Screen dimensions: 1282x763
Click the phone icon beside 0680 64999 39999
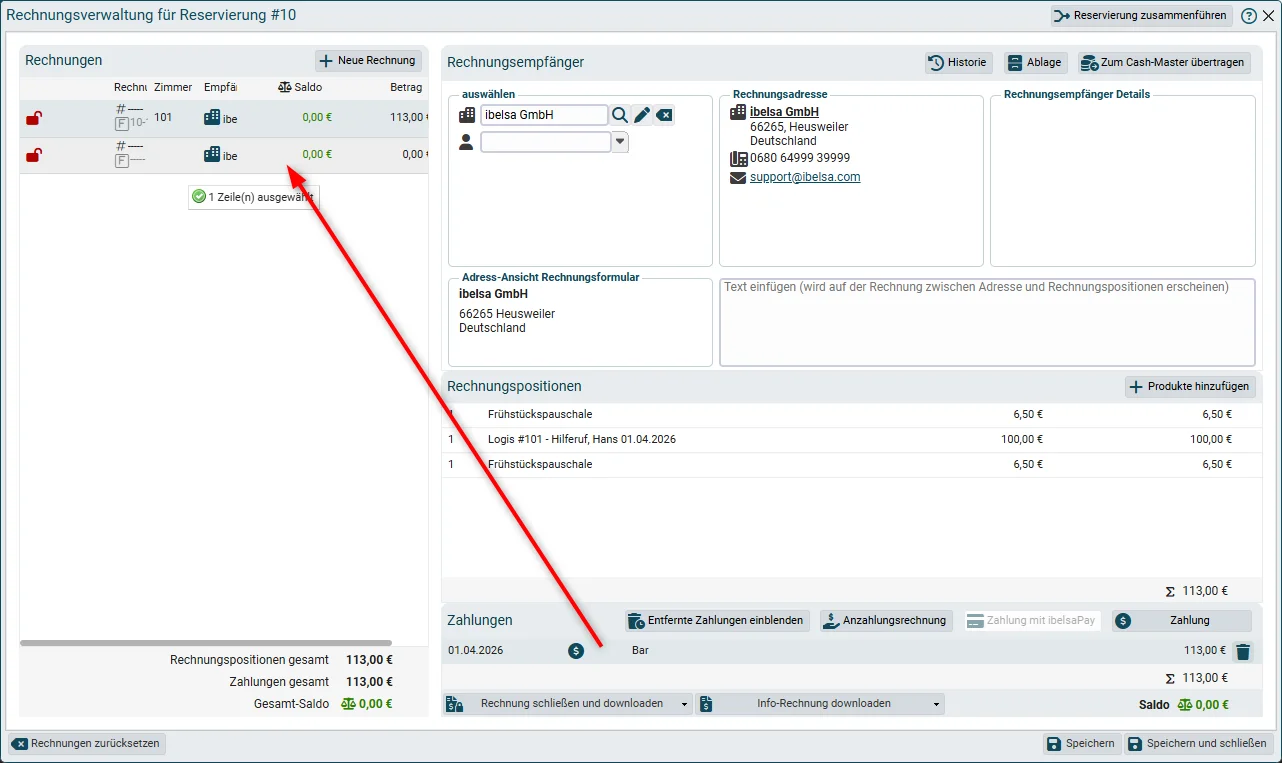tap(739, 158)
